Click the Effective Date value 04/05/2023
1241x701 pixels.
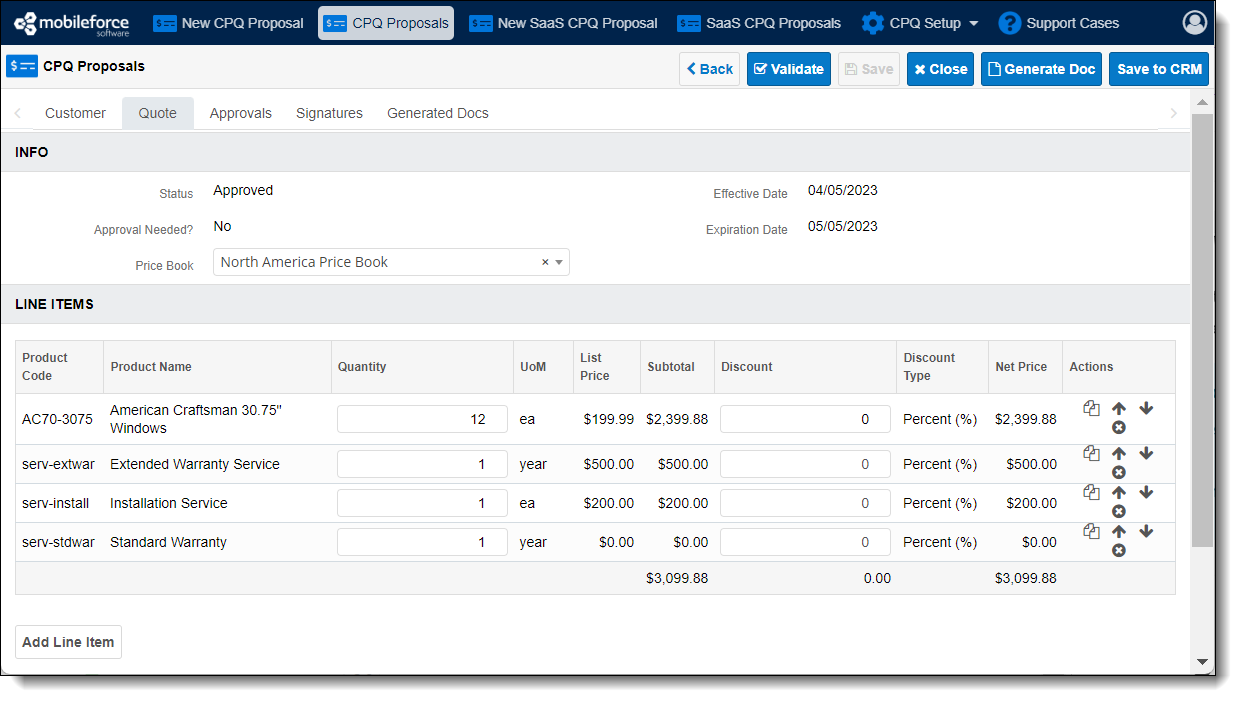pos(843,190)
